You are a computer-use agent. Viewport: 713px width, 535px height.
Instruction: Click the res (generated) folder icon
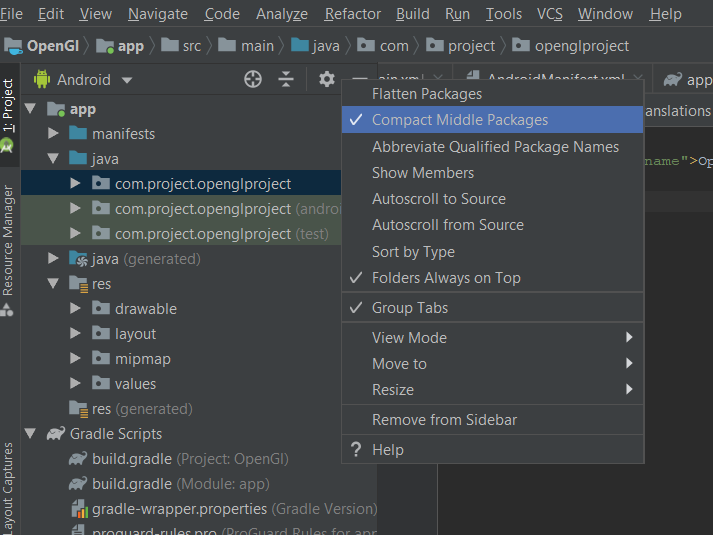(x=78, y=409)
